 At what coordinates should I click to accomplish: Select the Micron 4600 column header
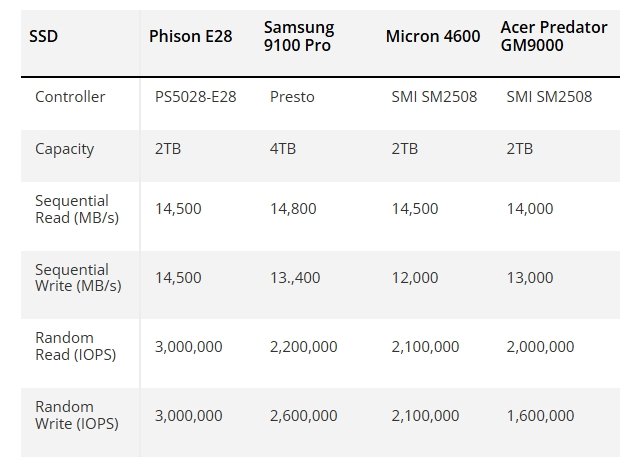pos(433,36)
